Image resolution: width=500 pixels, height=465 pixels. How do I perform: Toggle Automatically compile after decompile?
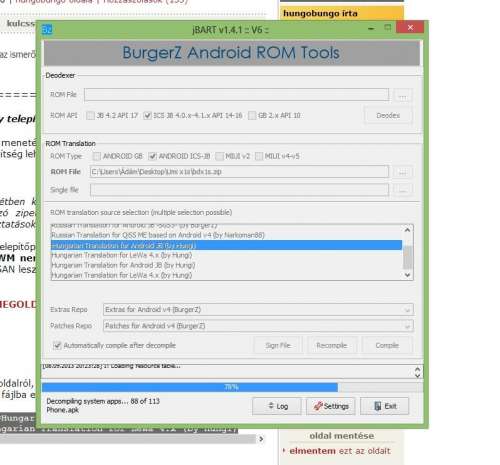57,345
